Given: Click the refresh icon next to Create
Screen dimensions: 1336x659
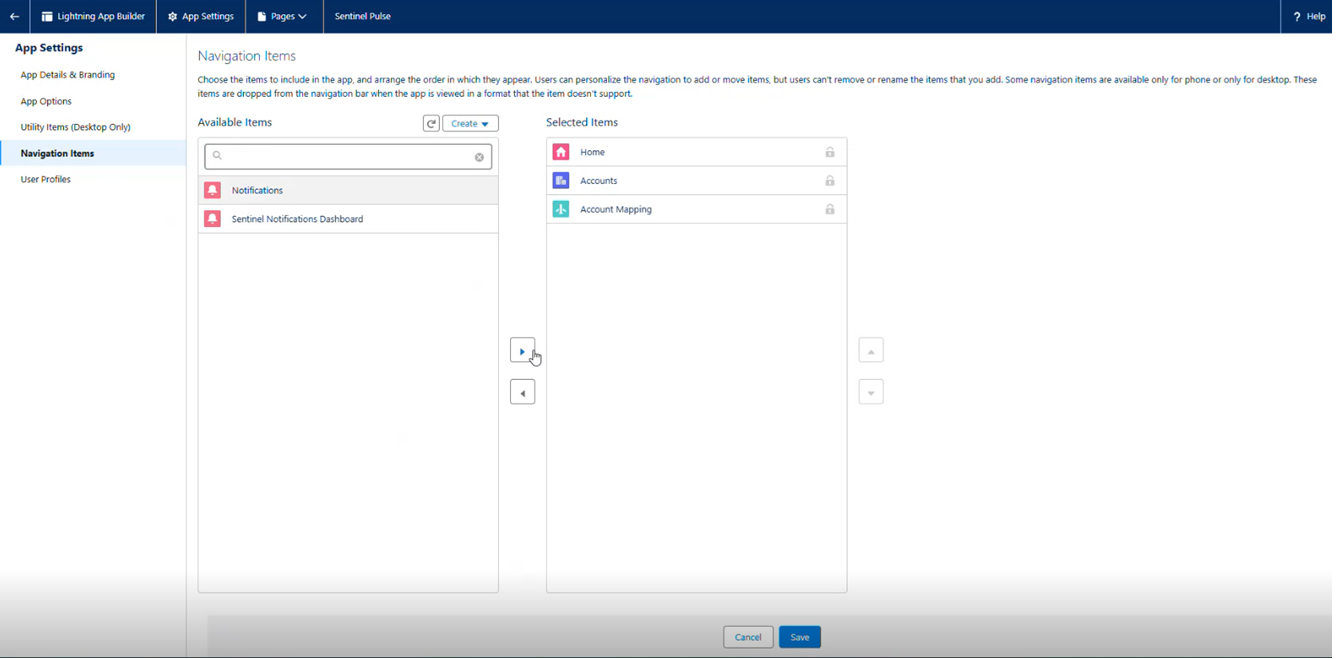Looking at the screenshot, I should point(431,124).
